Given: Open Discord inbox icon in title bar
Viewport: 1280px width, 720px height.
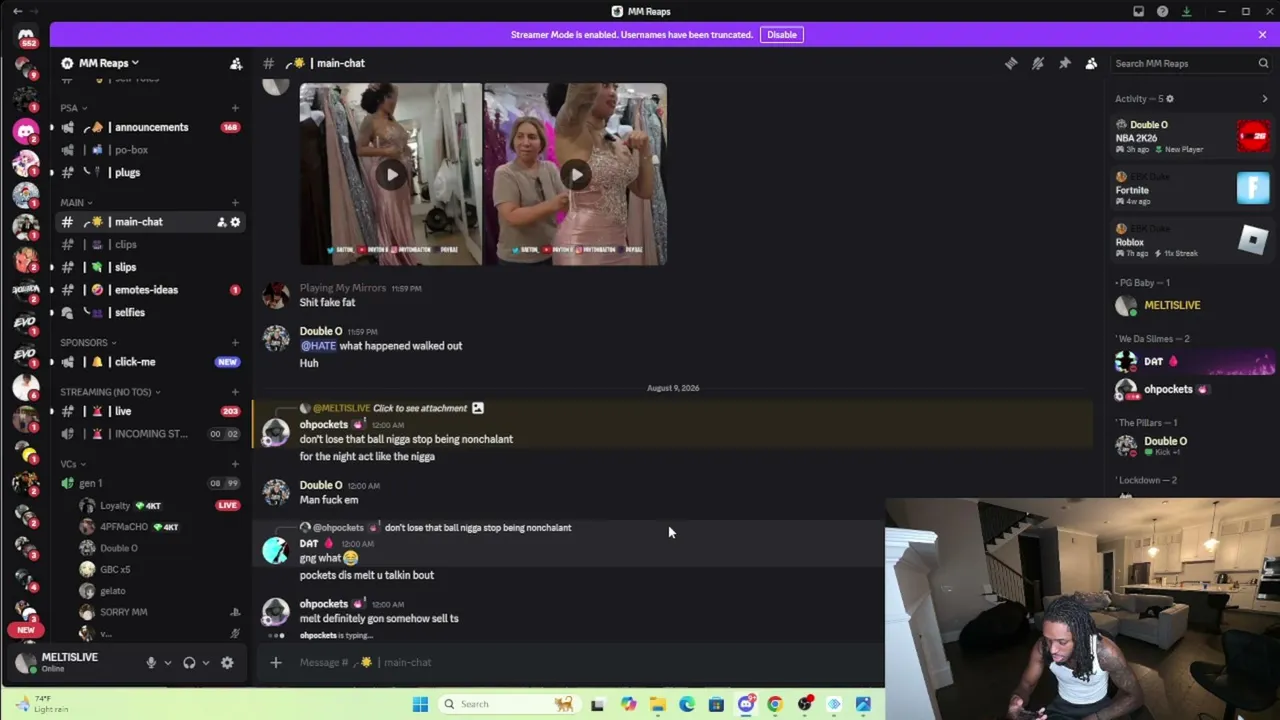Looking at the screenshot, I should (x=1138, y=11).
